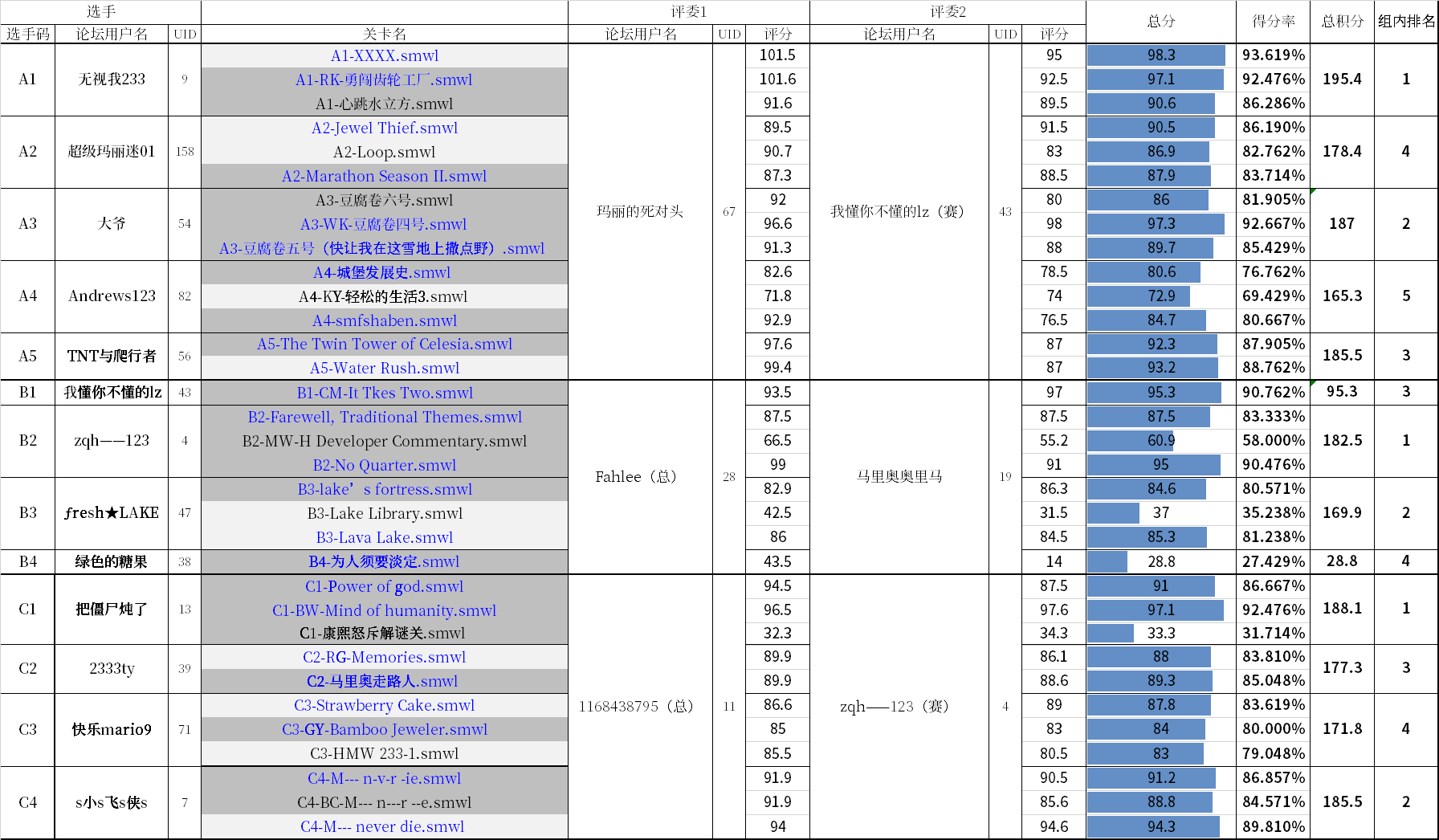Select B2-MW-H Developer Commentary.smwl cell
The image size is (1439, 840).
(385, 441)
